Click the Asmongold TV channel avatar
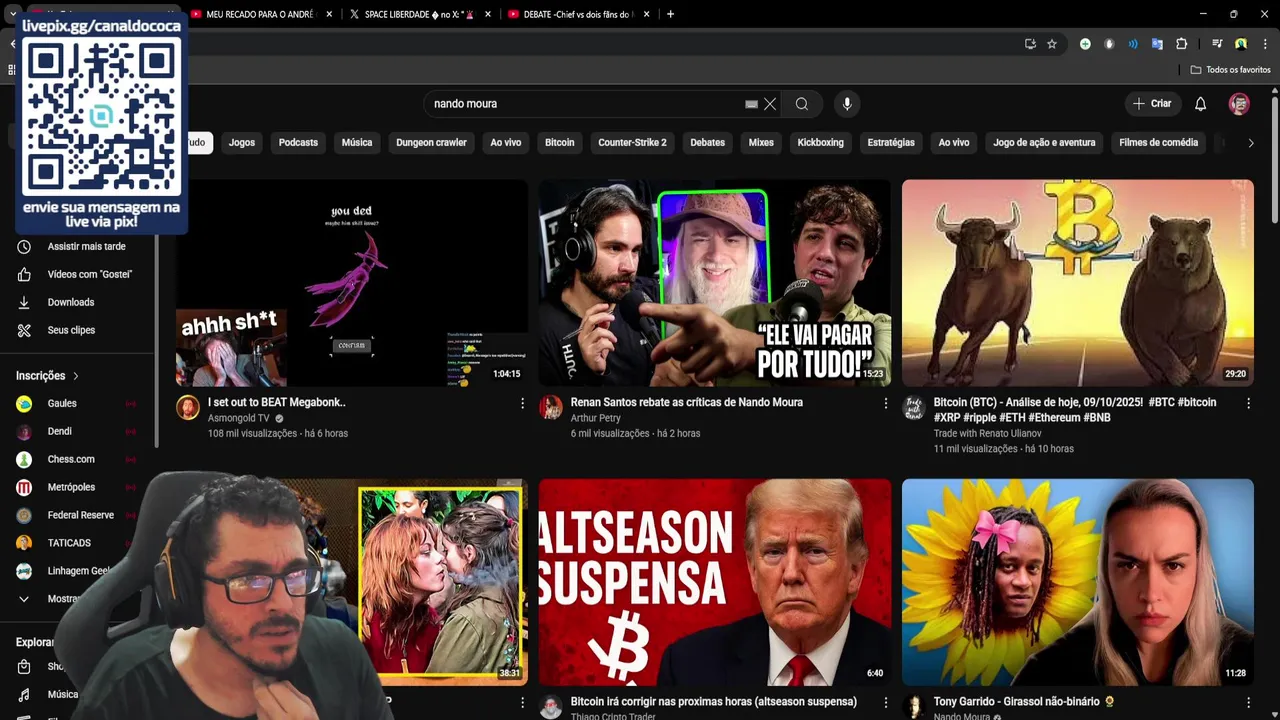 pos(188,407)
